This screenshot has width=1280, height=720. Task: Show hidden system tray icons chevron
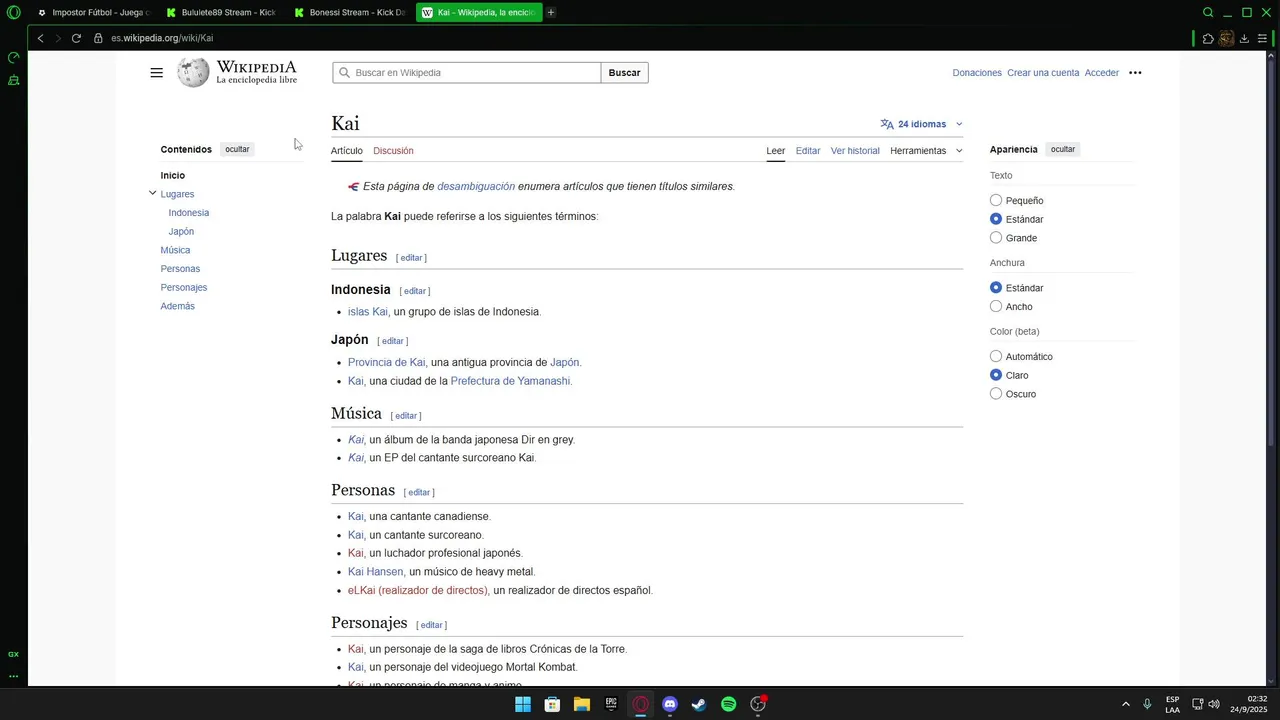point(1125,704)
